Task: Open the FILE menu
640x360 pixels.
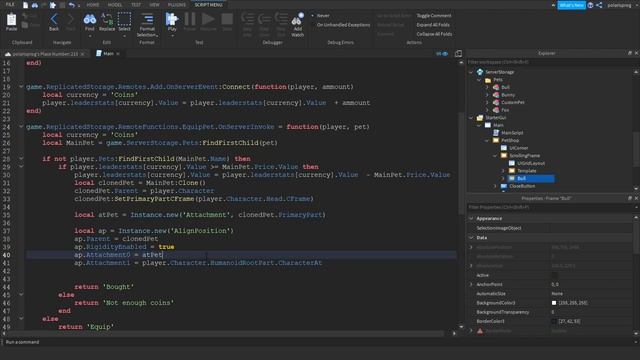Action: pos(10,4)
